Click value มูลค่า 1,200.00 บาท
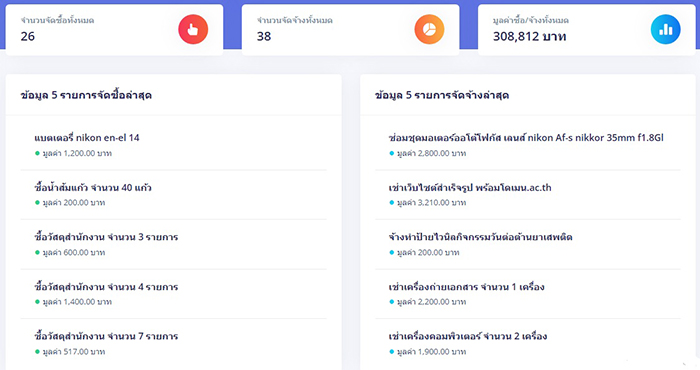The image size is (700, 370). pos(77,154)
